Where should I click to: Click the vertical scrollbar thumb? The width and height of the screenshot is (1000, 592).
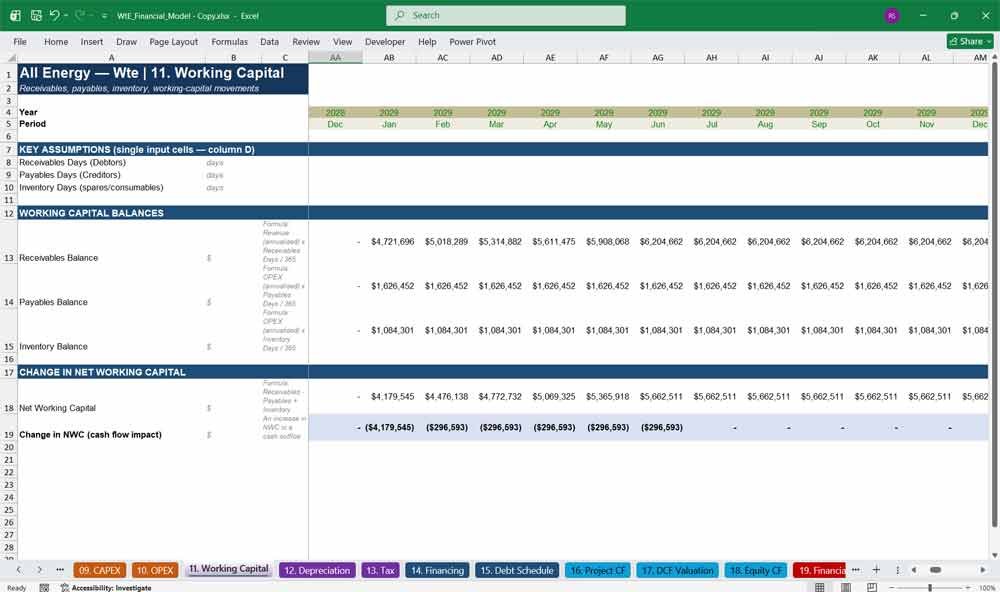(x=995, y=293)
